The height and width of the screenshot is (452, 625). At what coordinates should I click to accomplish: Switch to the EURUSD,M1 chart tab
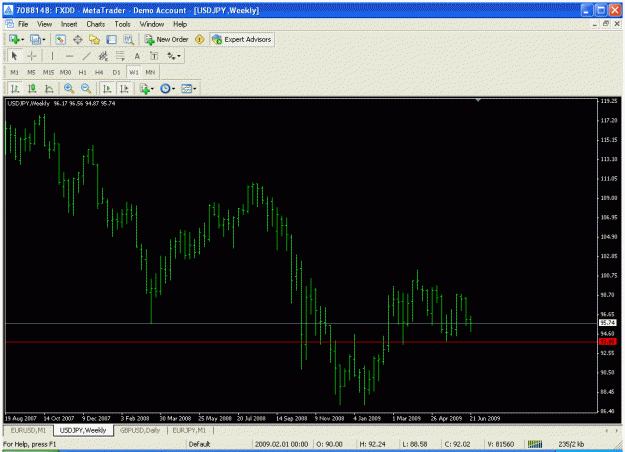tap(28, 430)
